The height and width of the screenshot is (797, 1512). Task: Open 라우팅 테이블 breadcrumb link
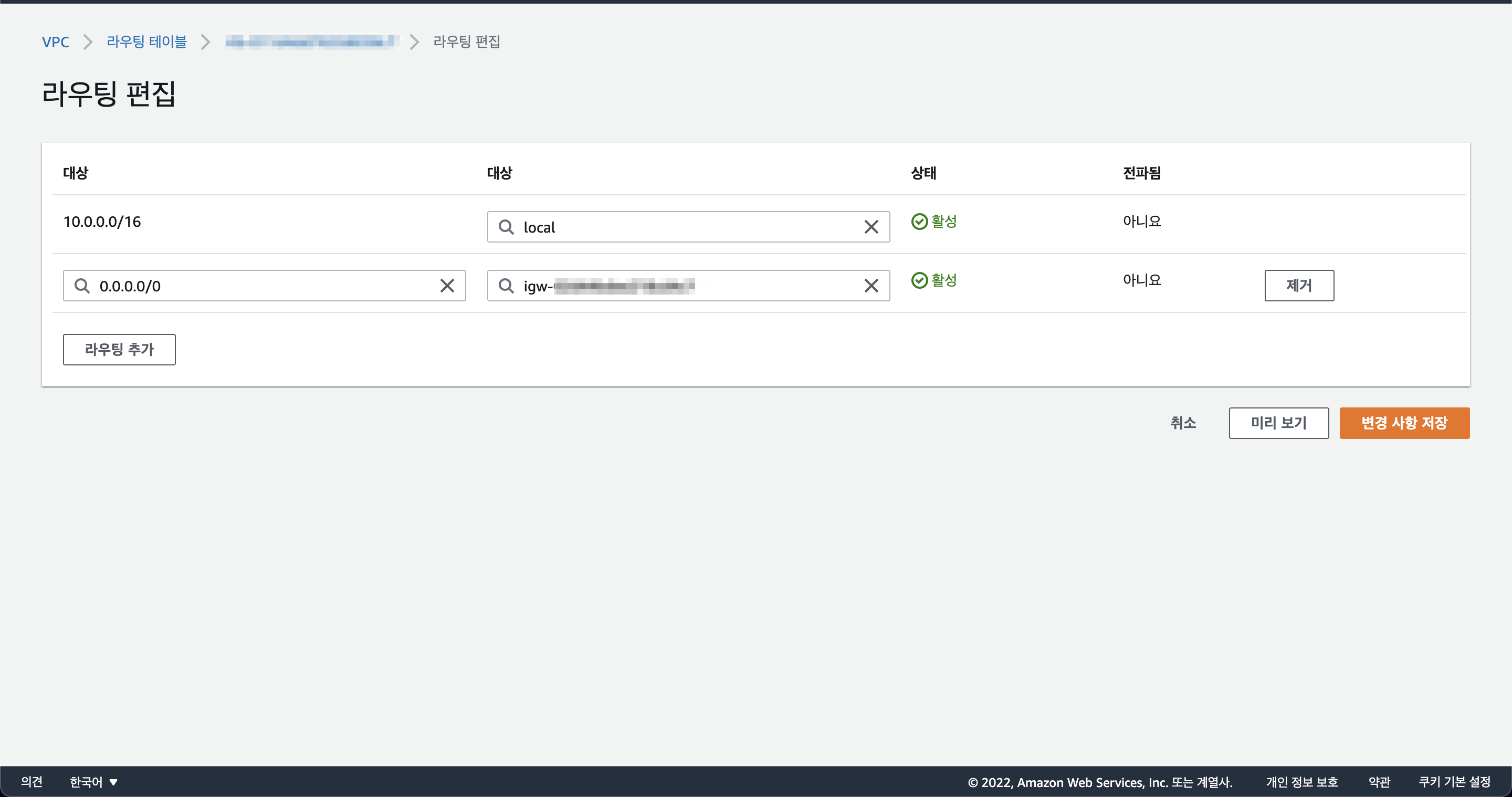point(147,41)
